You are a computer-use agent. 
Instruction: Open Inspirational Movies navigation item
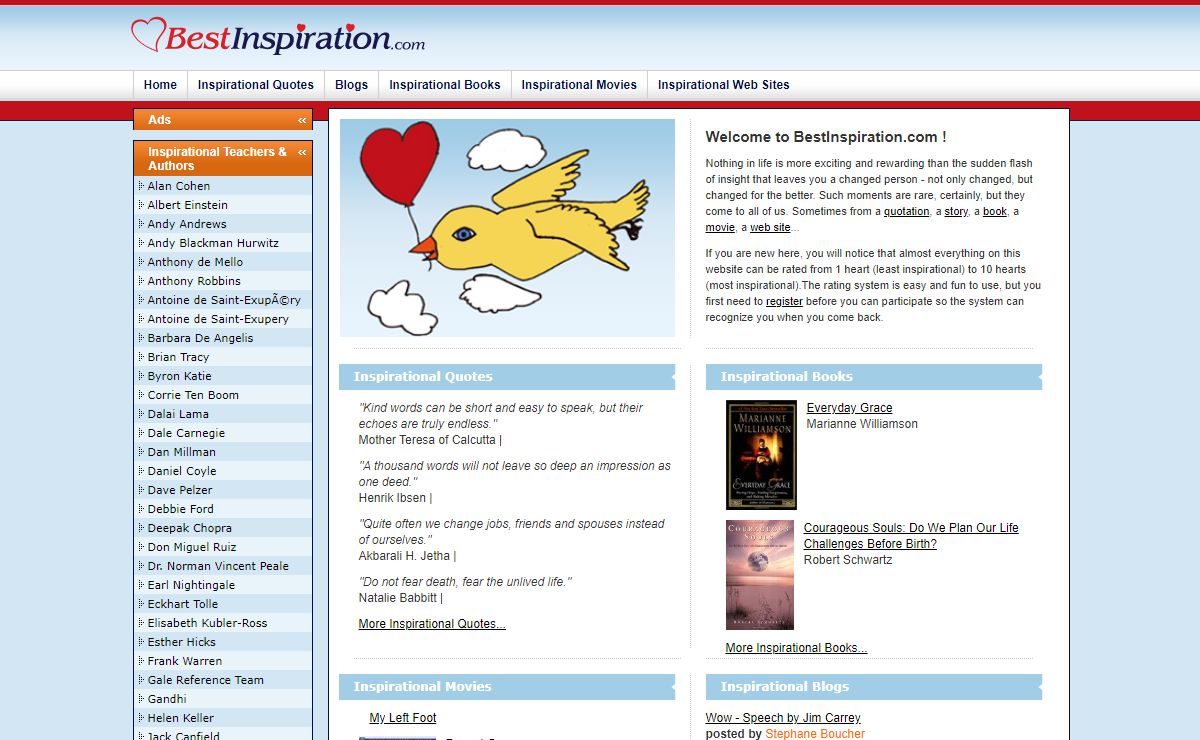click(579, 85)
